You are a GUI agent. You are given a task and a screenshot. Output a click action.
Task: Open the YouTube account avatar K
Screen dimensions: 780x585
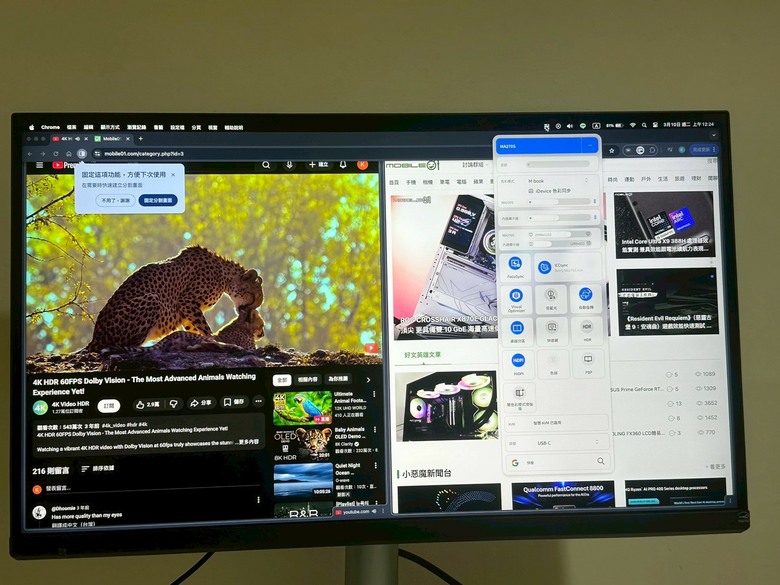[362, 164]
